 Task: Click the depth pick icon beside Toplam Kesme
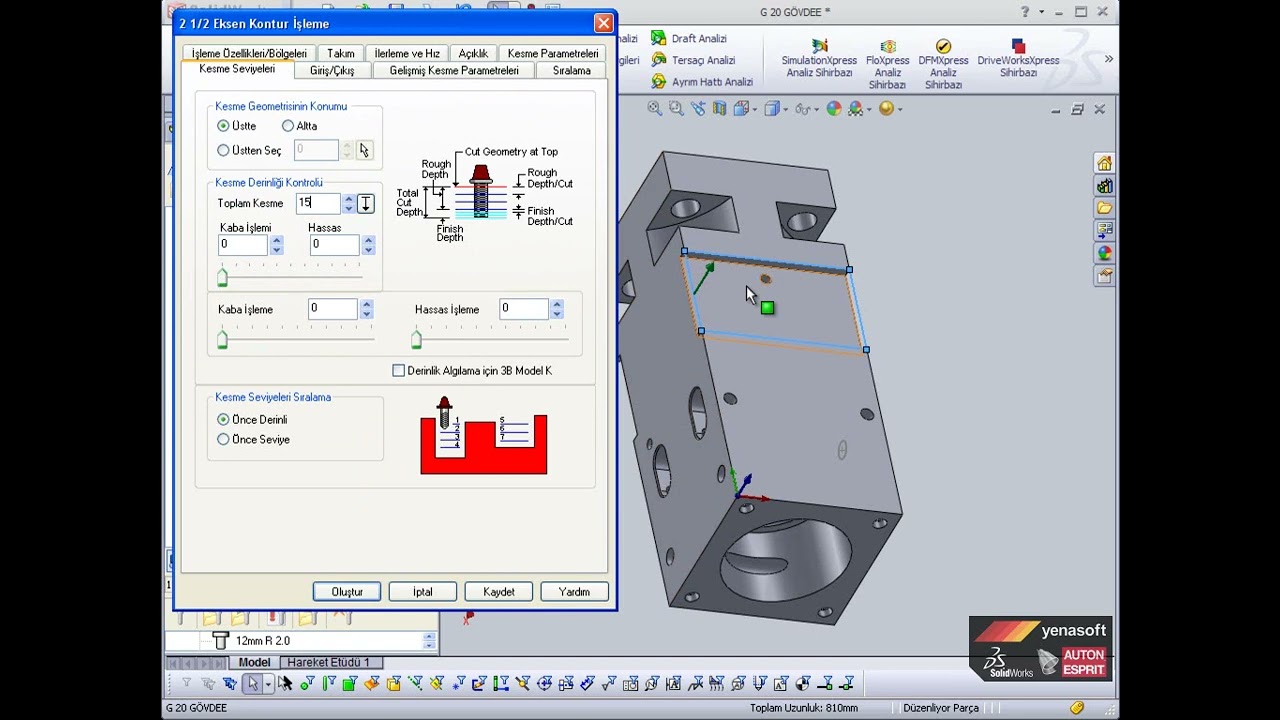(366, 203)
